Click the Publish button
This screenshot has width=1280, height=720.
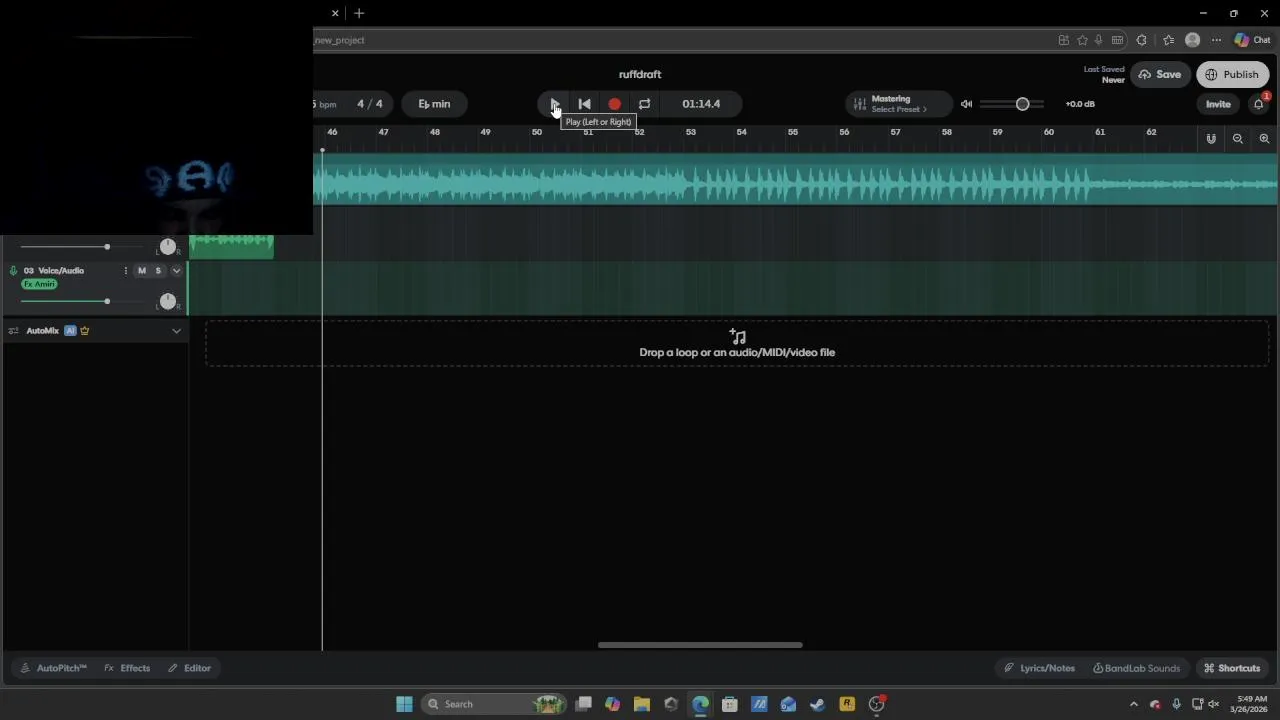[x=1232, y=75]
